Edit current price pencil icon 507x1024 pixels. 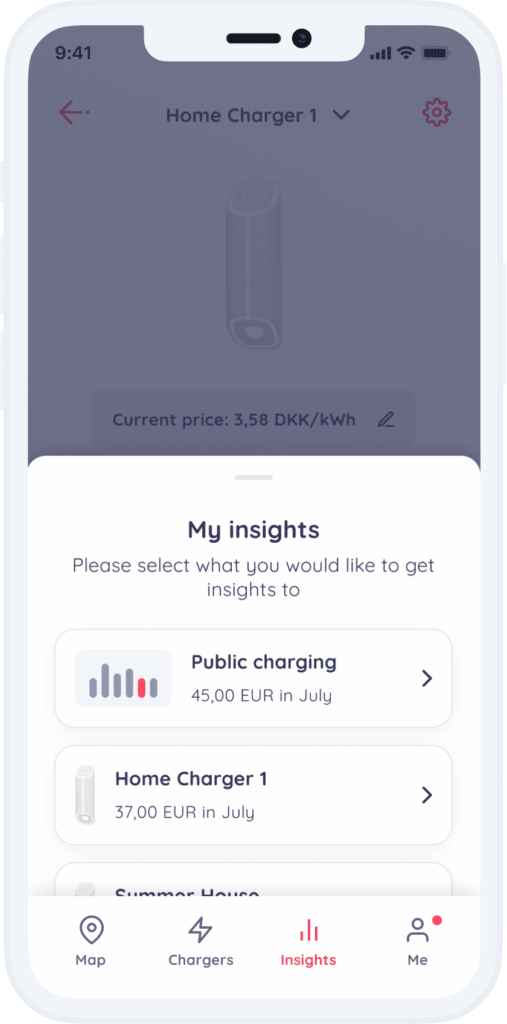point(386,419)
